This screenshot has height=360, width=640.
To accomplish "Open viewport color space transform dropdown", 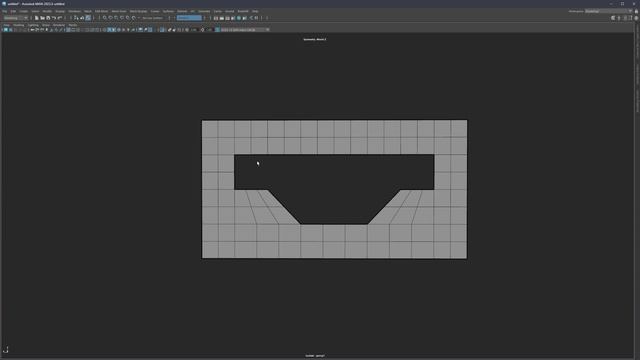I will tap(245, 30).
